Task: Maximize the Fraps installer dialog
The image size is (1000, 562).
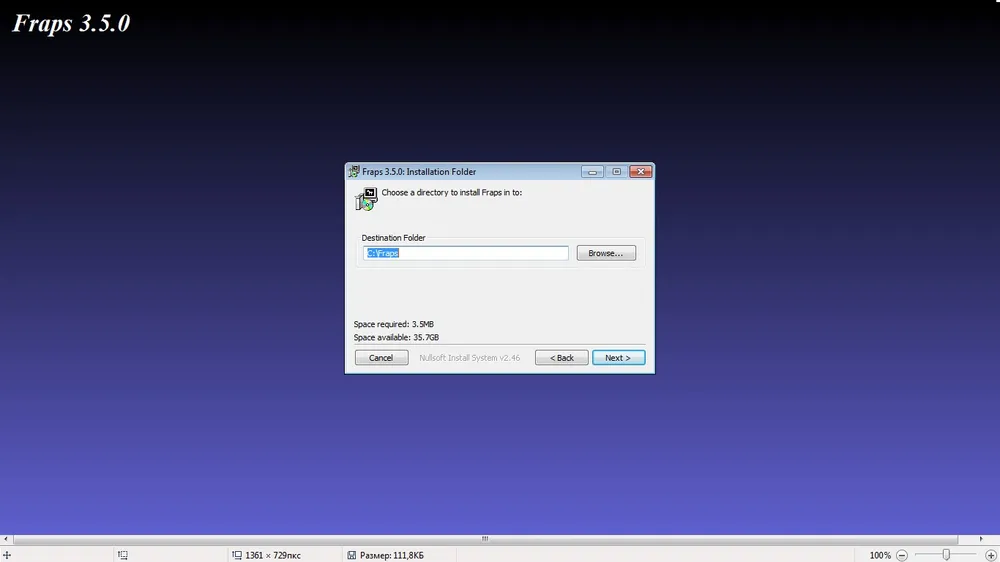Action: (x=616, y=172)
